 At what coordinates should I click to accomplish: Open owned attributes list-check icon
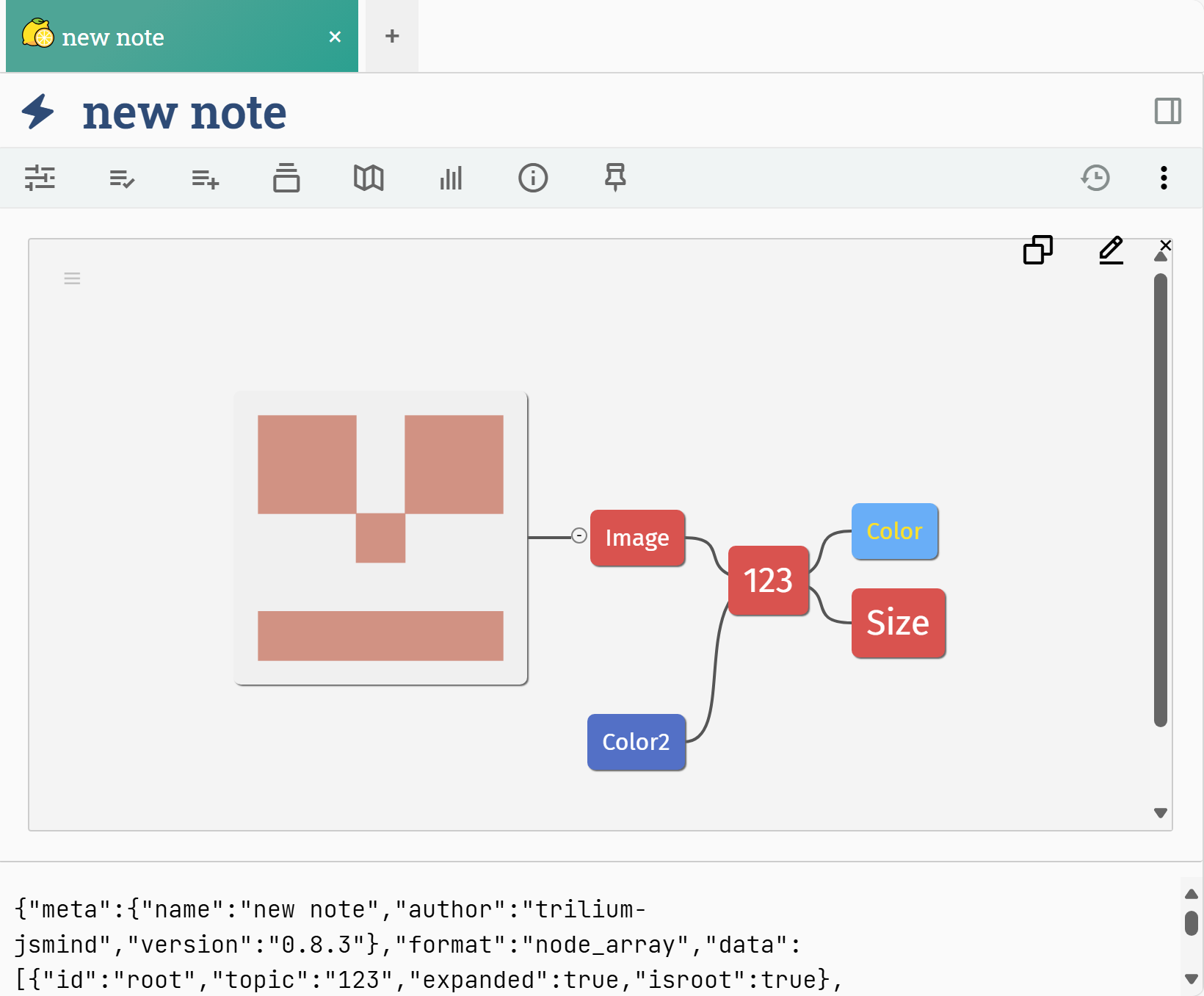point(122,178)
